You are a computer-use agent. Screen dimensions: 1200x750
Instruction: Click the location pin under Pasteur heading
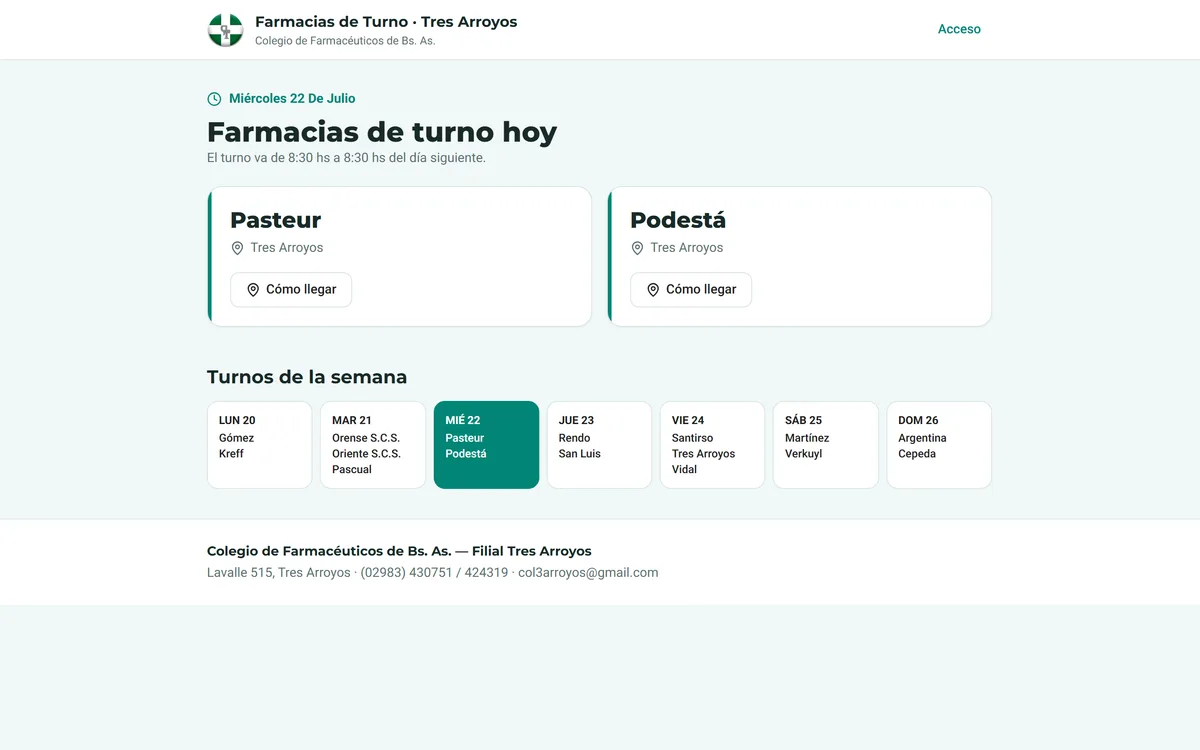[237, 248]
